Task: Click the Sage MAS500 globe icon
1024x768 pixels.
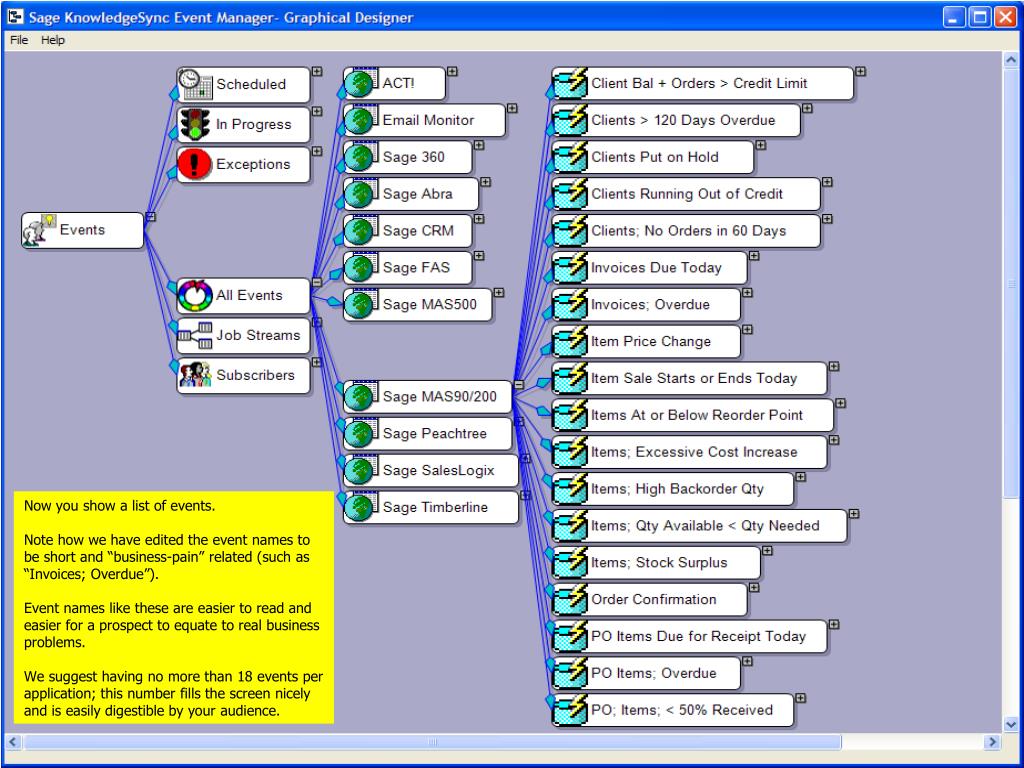Action: [x=361, y=304]
